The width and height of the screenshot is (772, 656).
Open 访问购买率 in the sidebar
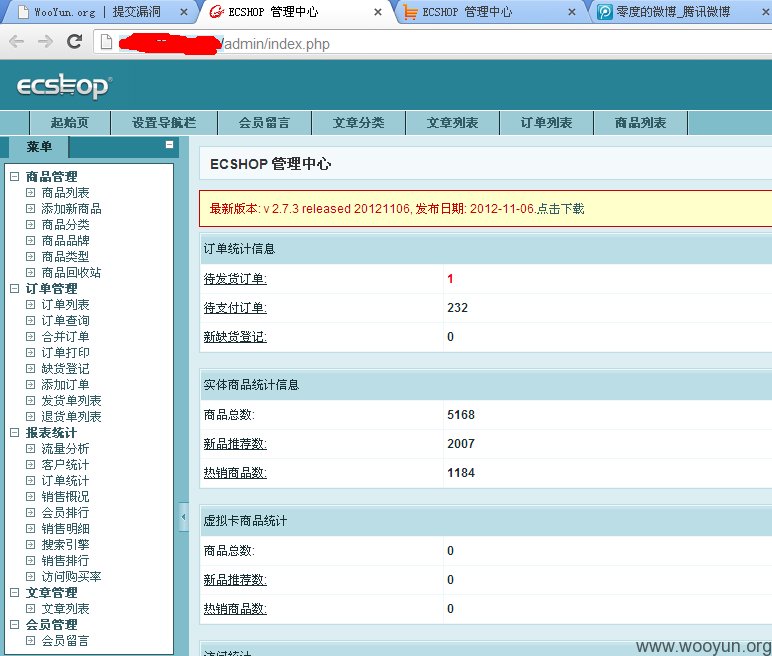(71, 577)
